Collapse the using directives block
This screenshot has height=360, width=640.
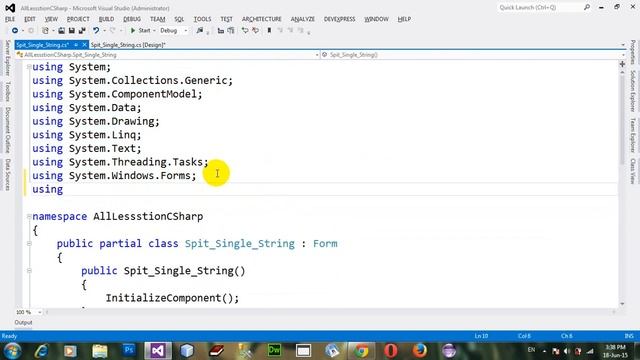pyautogui.click(x=29, y=67)
